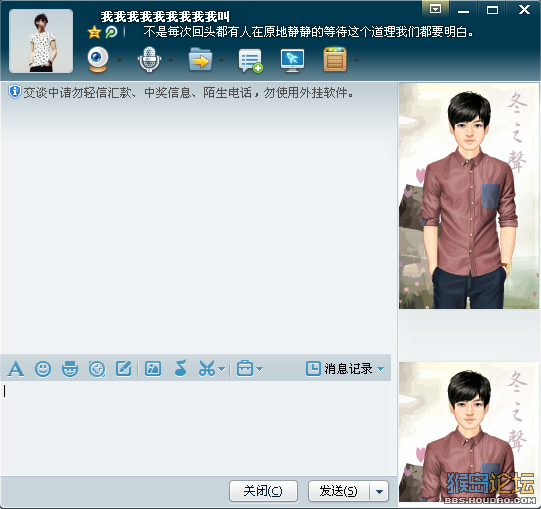Close the chat window with X

[524, 9]
